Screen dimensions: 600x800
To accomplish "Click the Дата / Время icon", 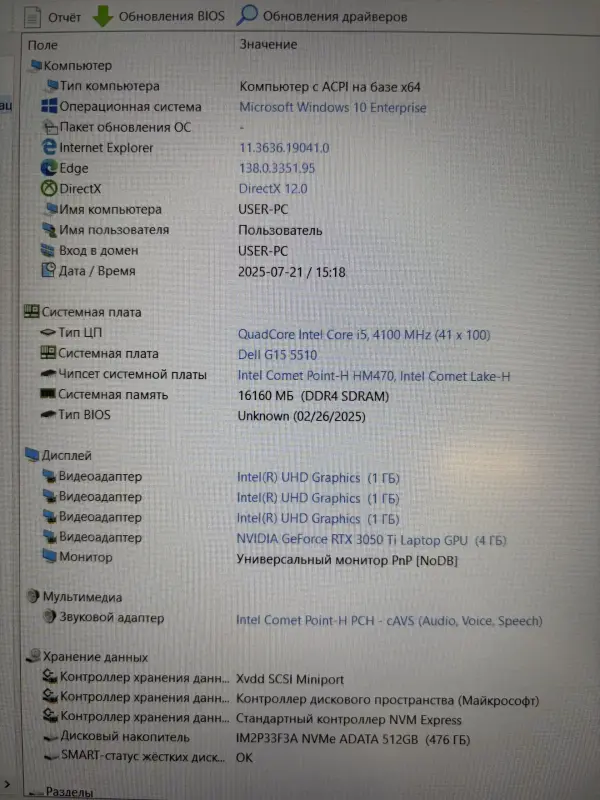I will tap(48, 270).
